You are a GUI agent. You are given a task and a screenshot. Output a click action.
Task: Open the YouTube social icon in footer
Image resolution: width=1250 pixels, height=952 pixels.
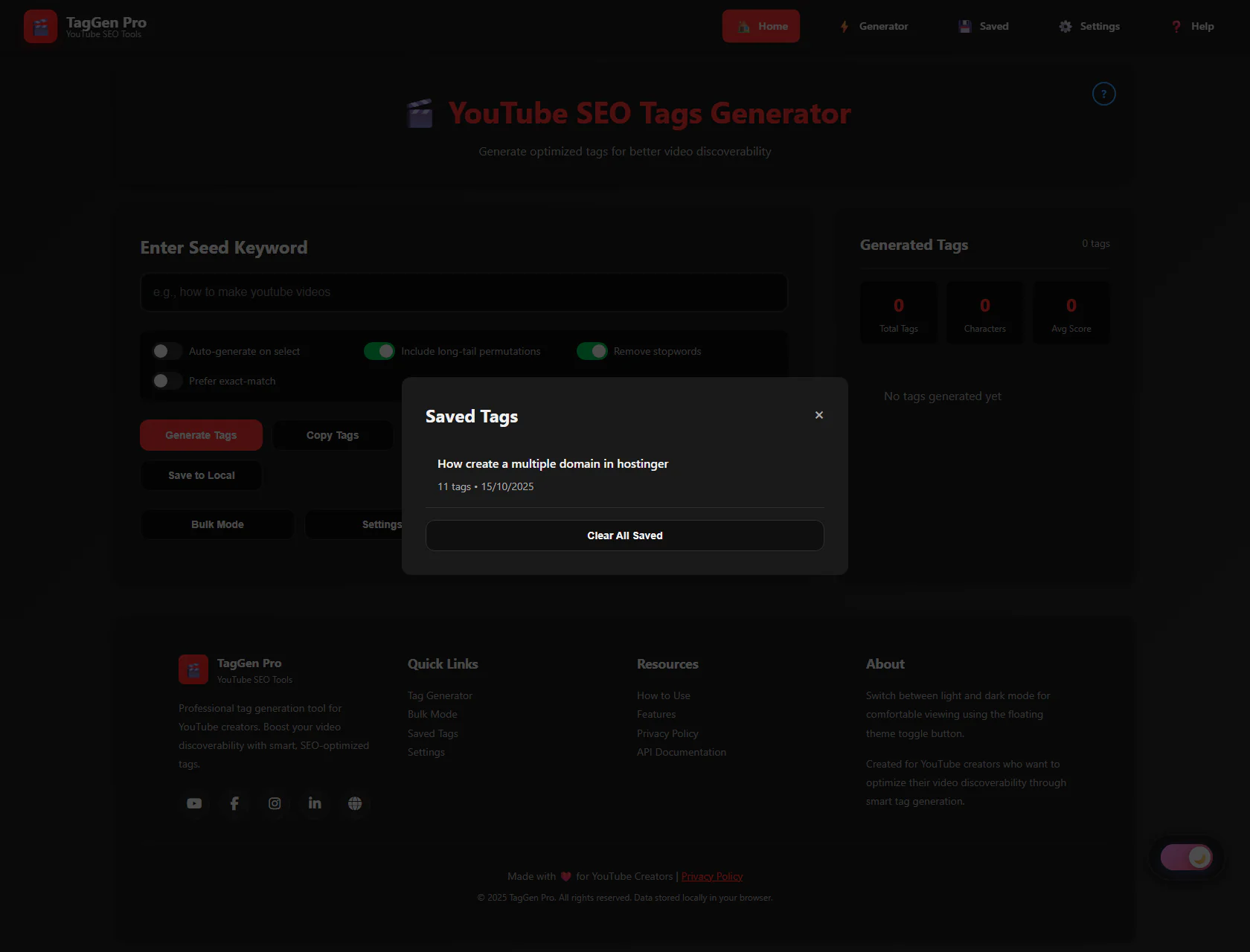pos(194,803)
